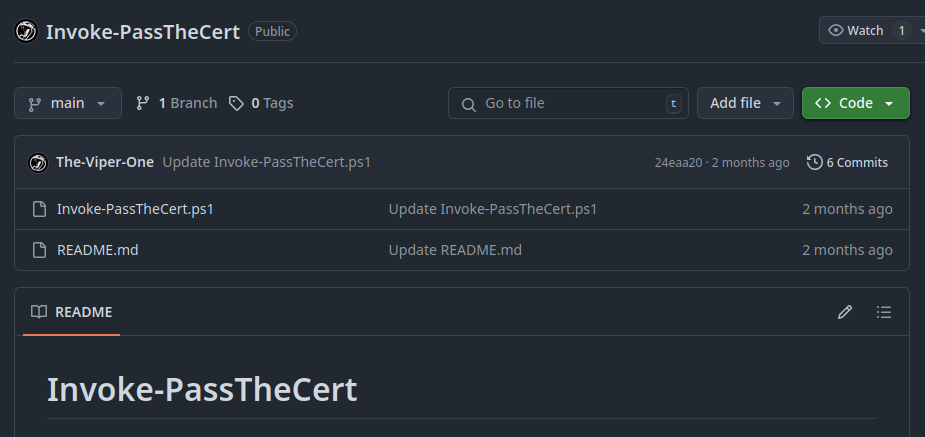Image resolution: width=925 pixels, height=437 pixels.
Task: Open the Invoke-PassTheCert.ps1 file
Action: [x=135, y=209]
